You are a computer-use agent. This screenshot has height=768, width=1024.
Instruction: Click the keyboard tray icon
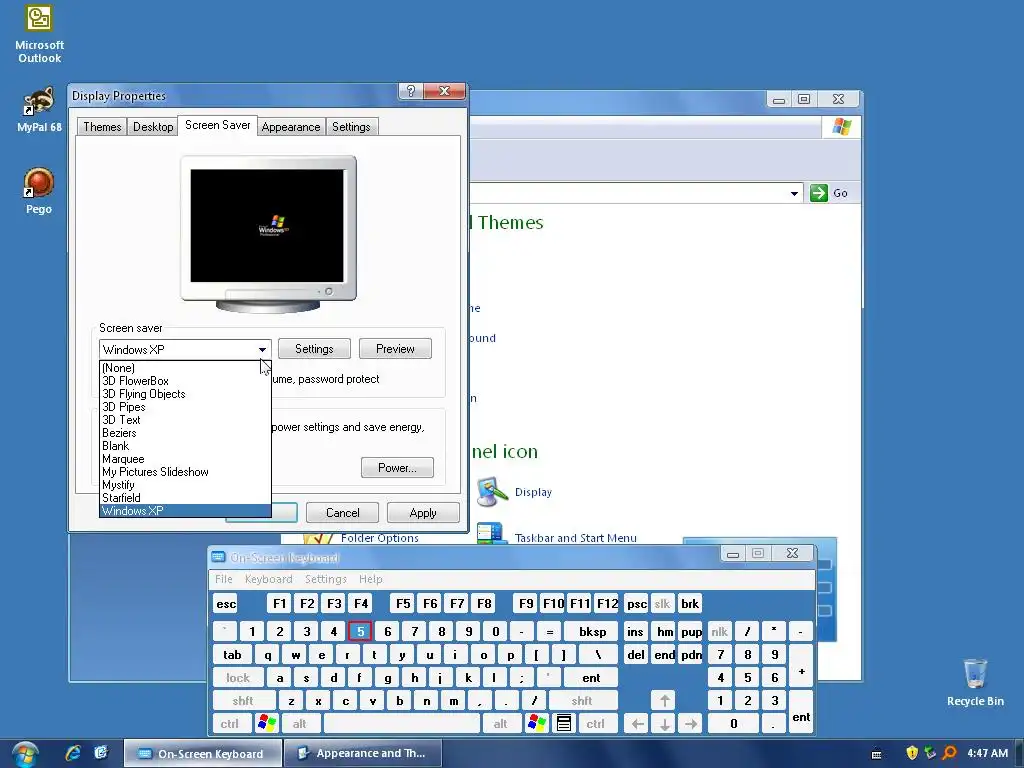coord(876,754)
